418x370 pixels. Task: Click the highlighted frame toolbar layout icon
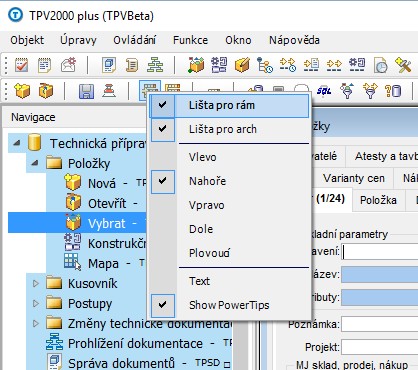pyautogui.click(x=150, y=89)
